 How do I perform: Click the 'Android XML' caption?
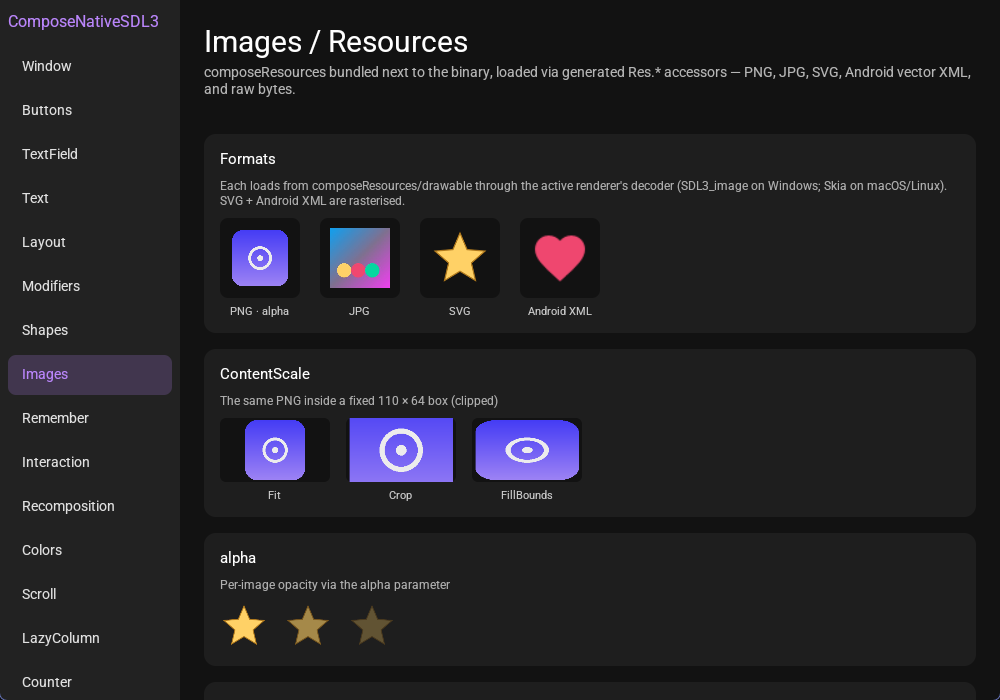tap(560, 311)
